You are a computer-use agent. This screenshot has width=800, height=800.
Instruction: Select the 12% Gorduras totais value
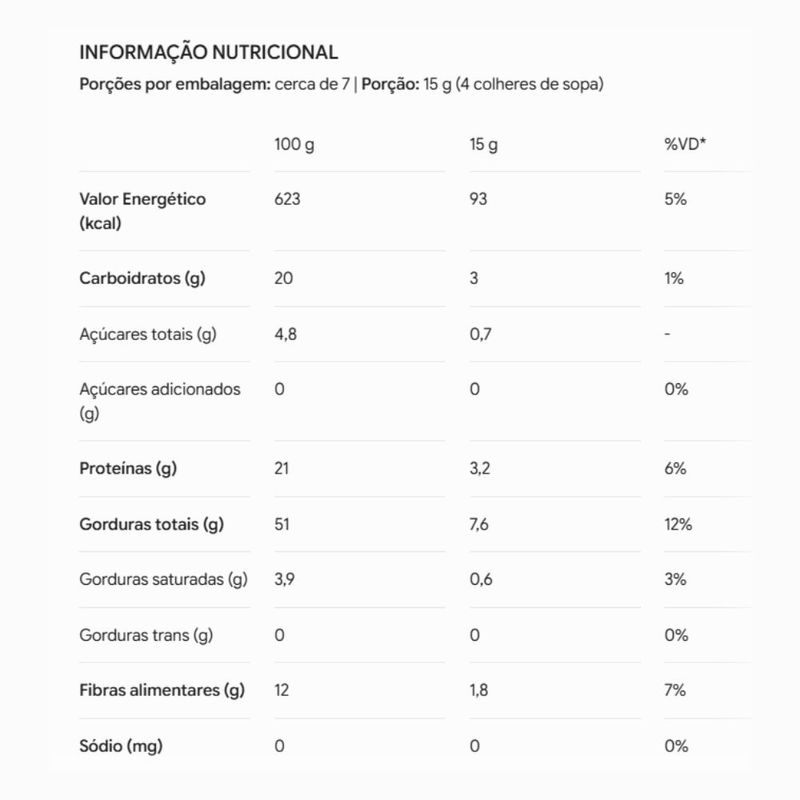(x=678, y=524)
